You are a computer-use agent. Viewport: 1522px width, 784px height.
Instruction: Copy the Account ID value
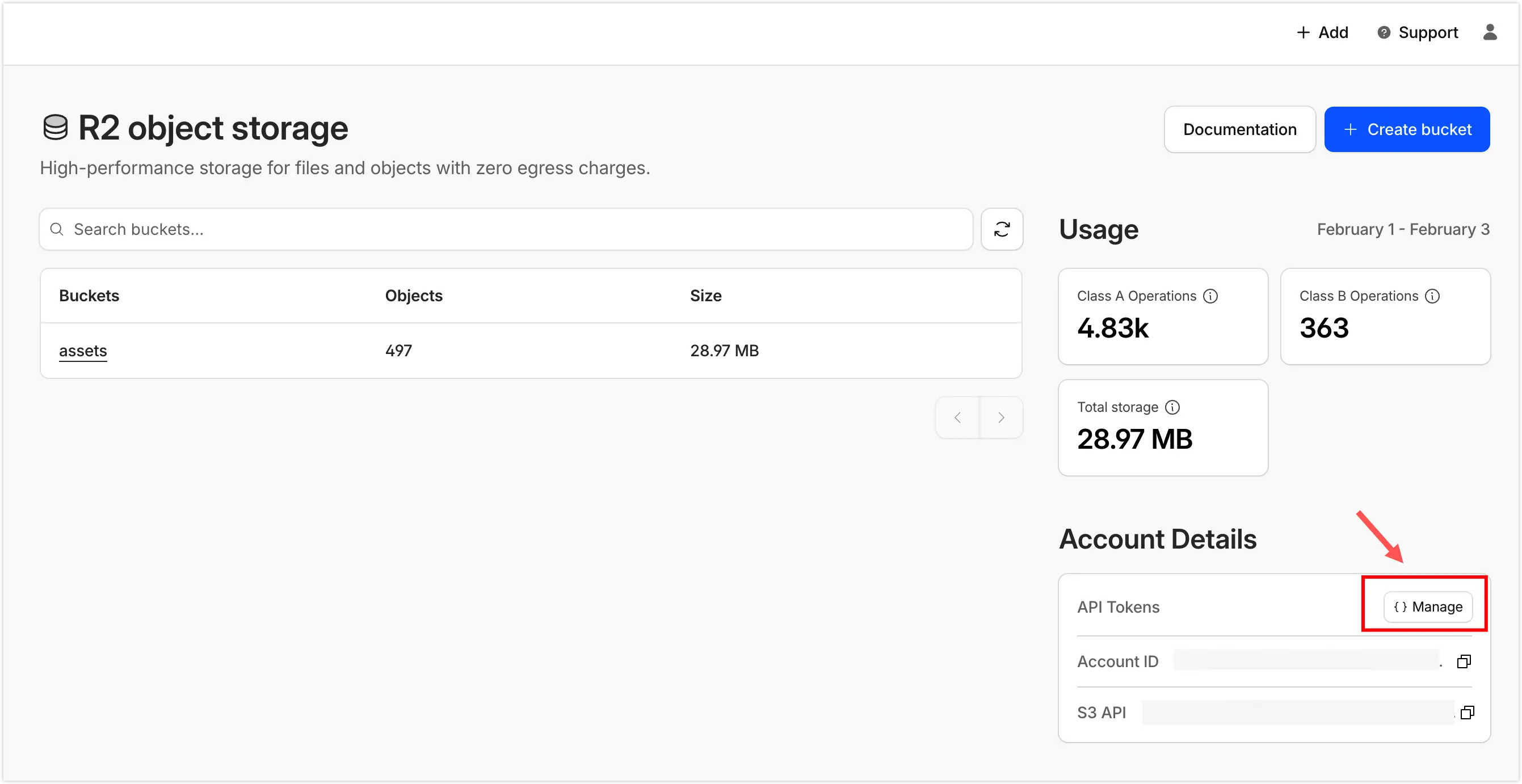(x=1464, y=661)
